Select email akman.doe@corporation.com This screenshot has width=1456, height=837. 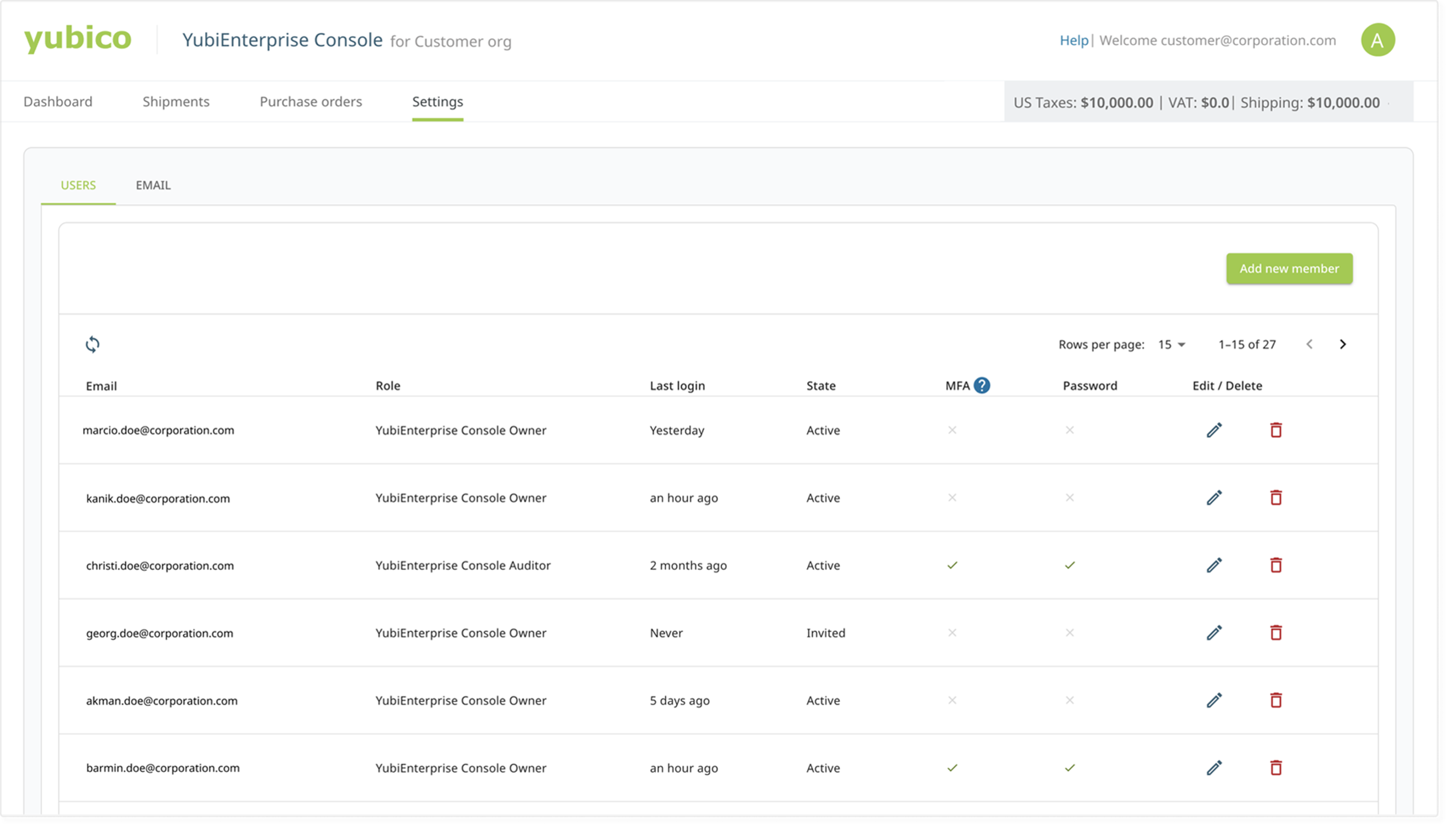[x=162, y=701]
